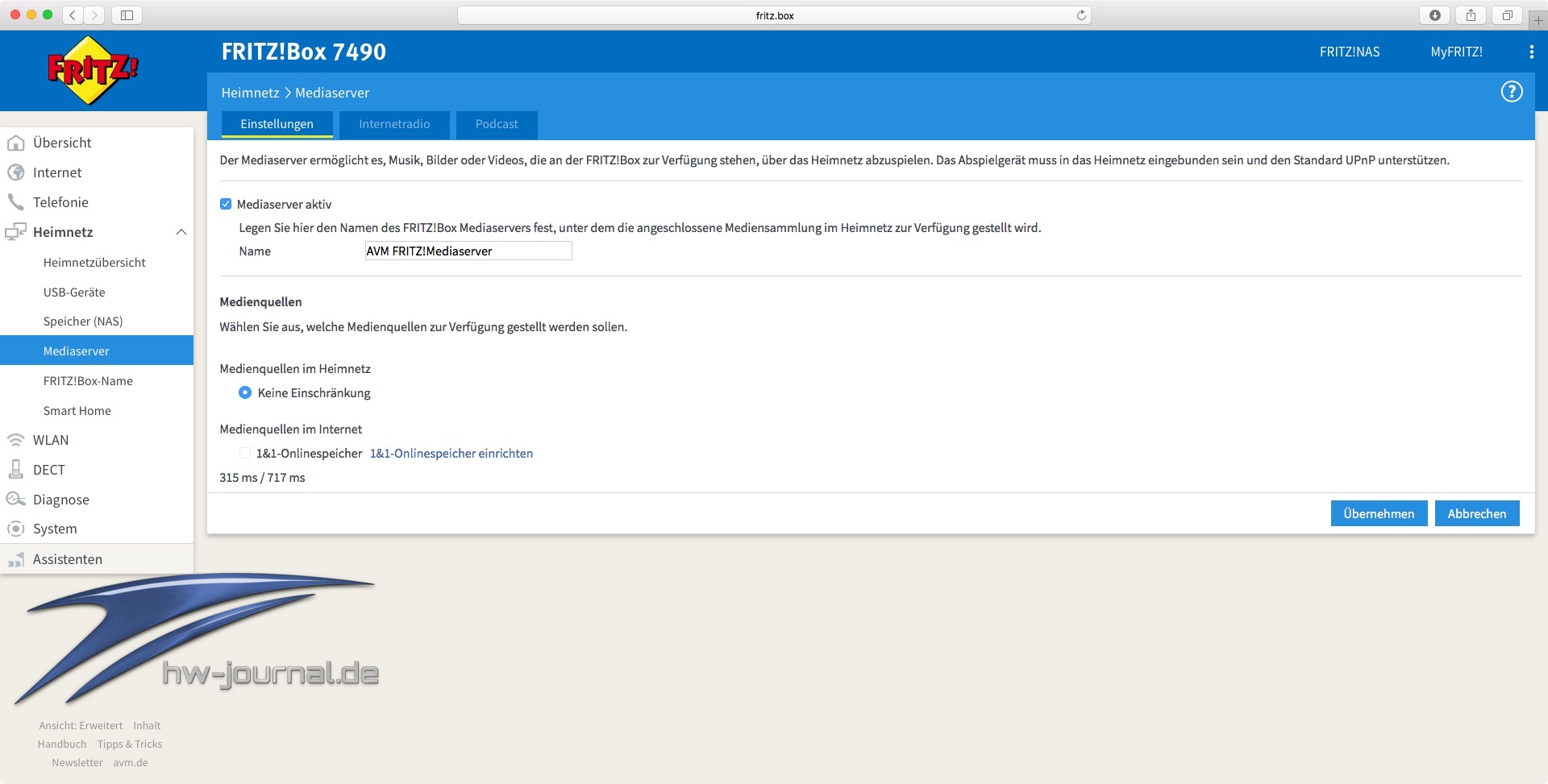Viewport: 1548px width, 784px height.
Task: Select Mediaserver in the sidebar
Action: tap(97, 351)
